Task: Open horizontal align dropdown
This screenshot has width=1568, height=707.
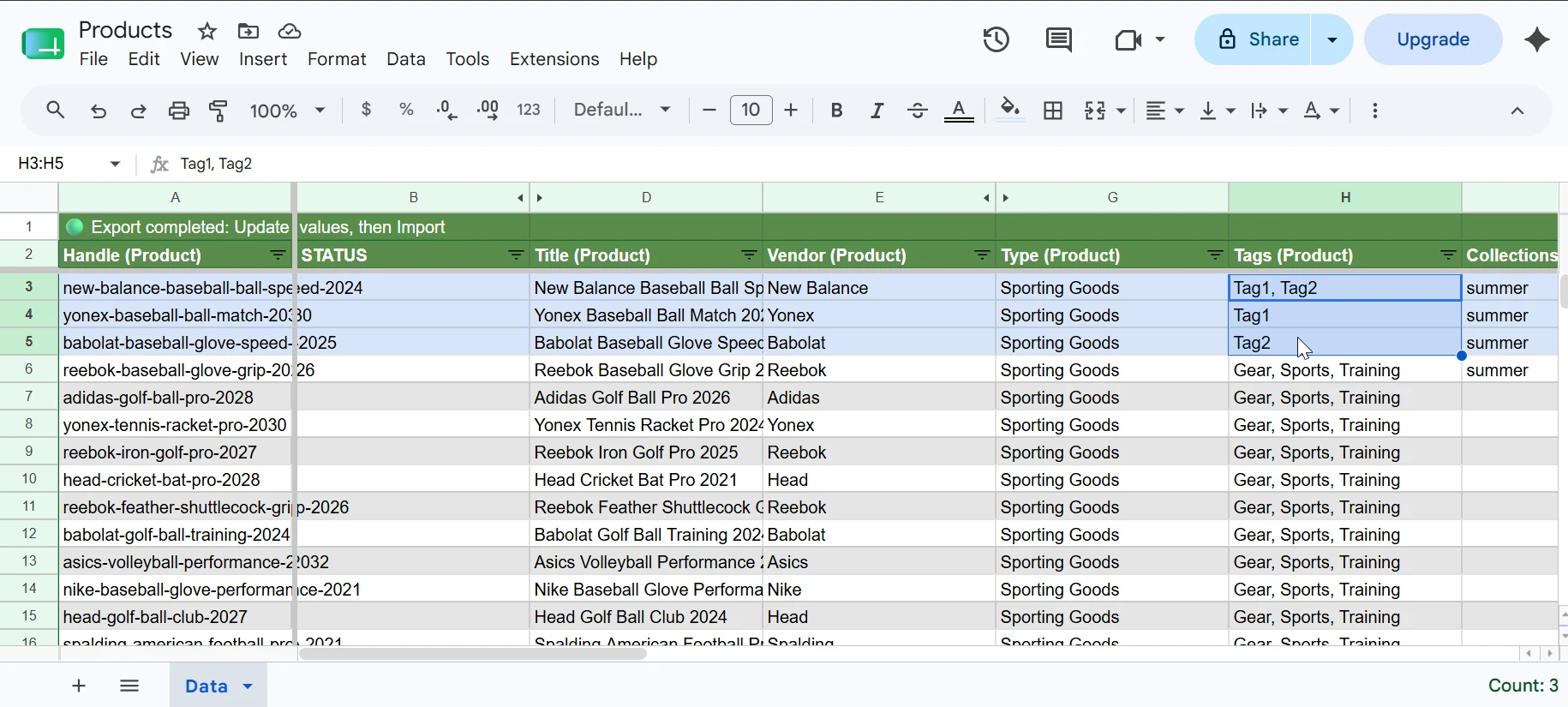Action: (x=1165, y=111)
